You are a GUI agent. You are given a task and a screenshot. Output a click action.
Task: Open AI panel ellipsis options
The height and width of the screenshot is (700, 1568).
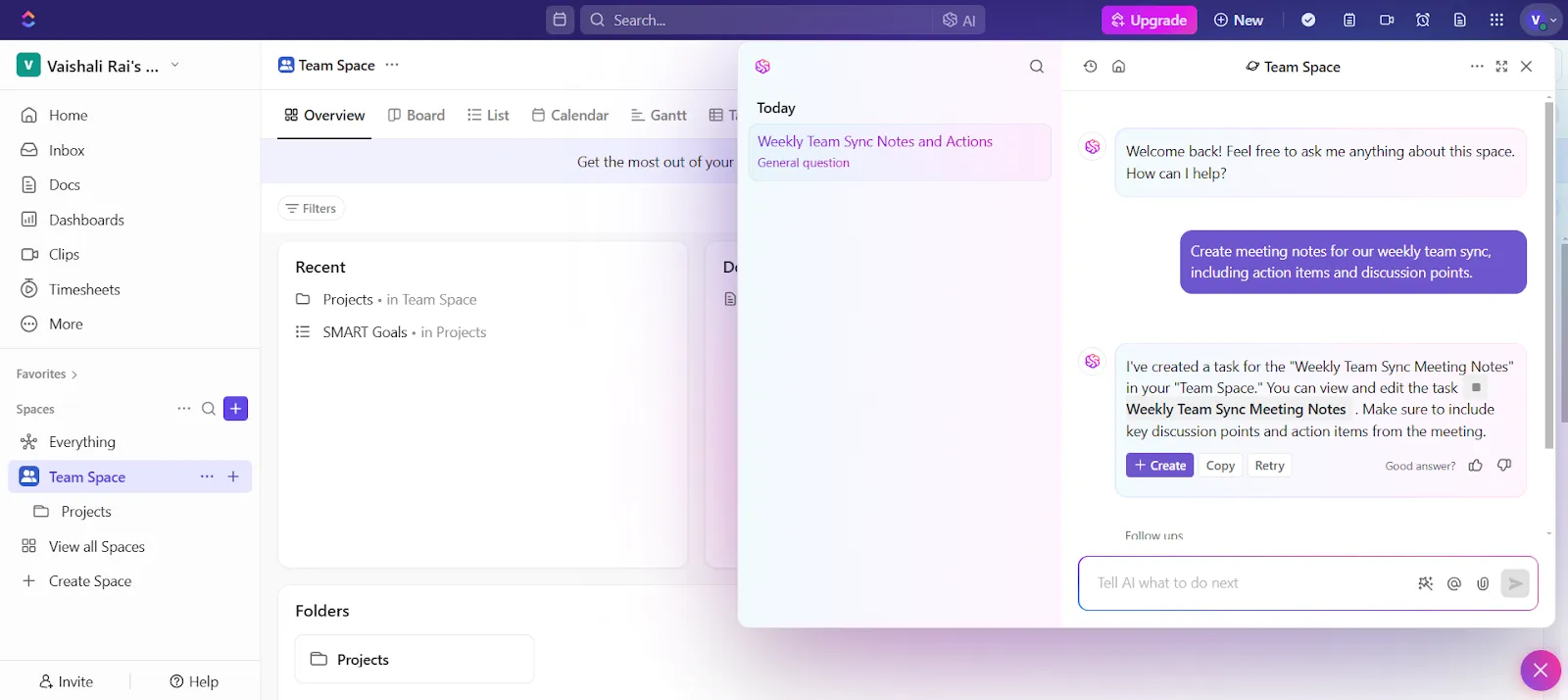click(1477, 67)
